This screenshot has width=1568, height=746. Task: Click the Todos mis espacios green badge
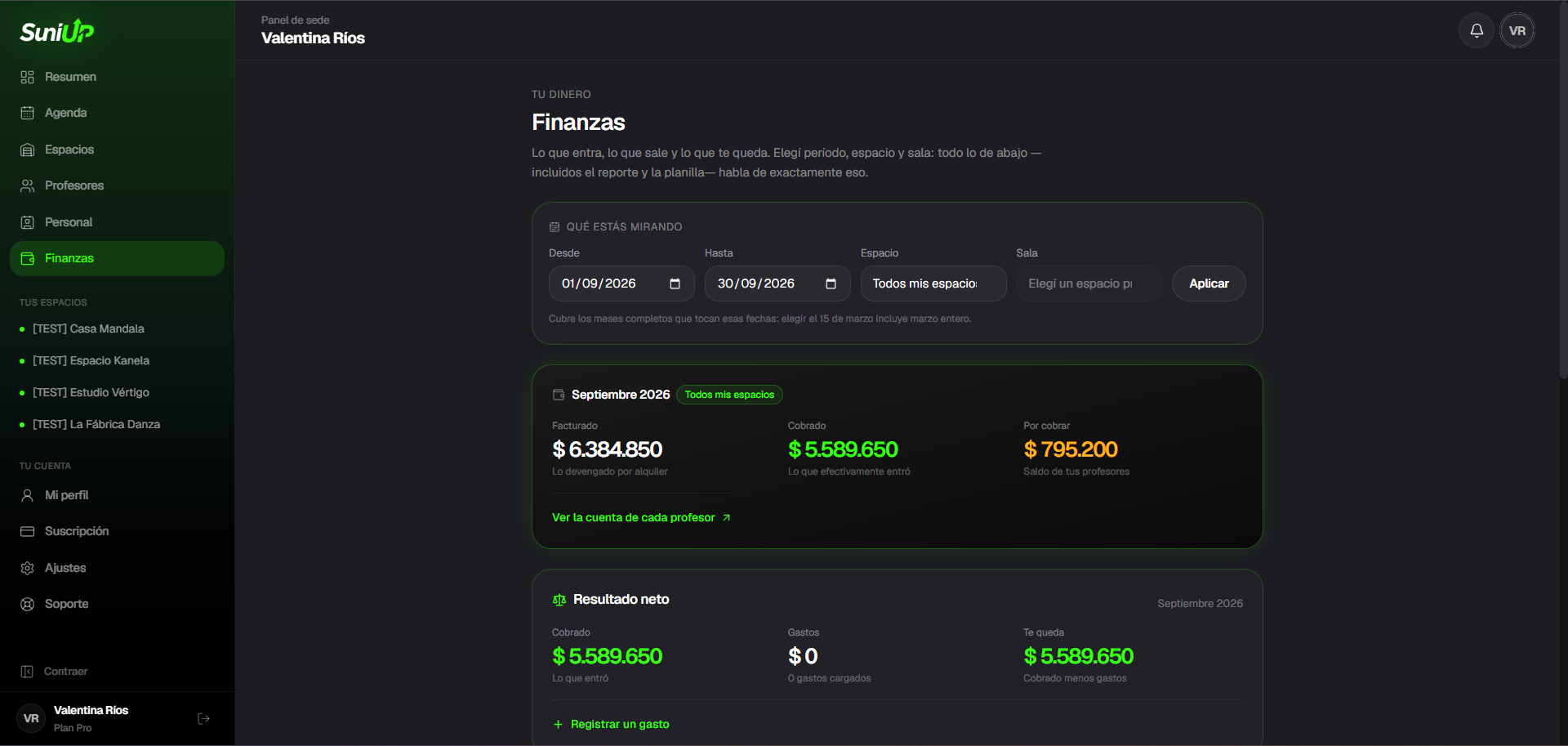click(729, 395)
